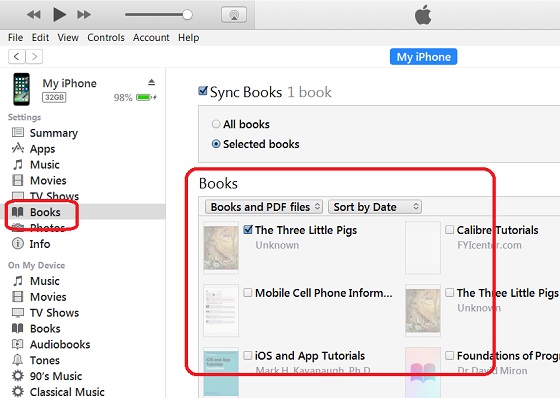Click the 32GB capacity label

point(54,97)
